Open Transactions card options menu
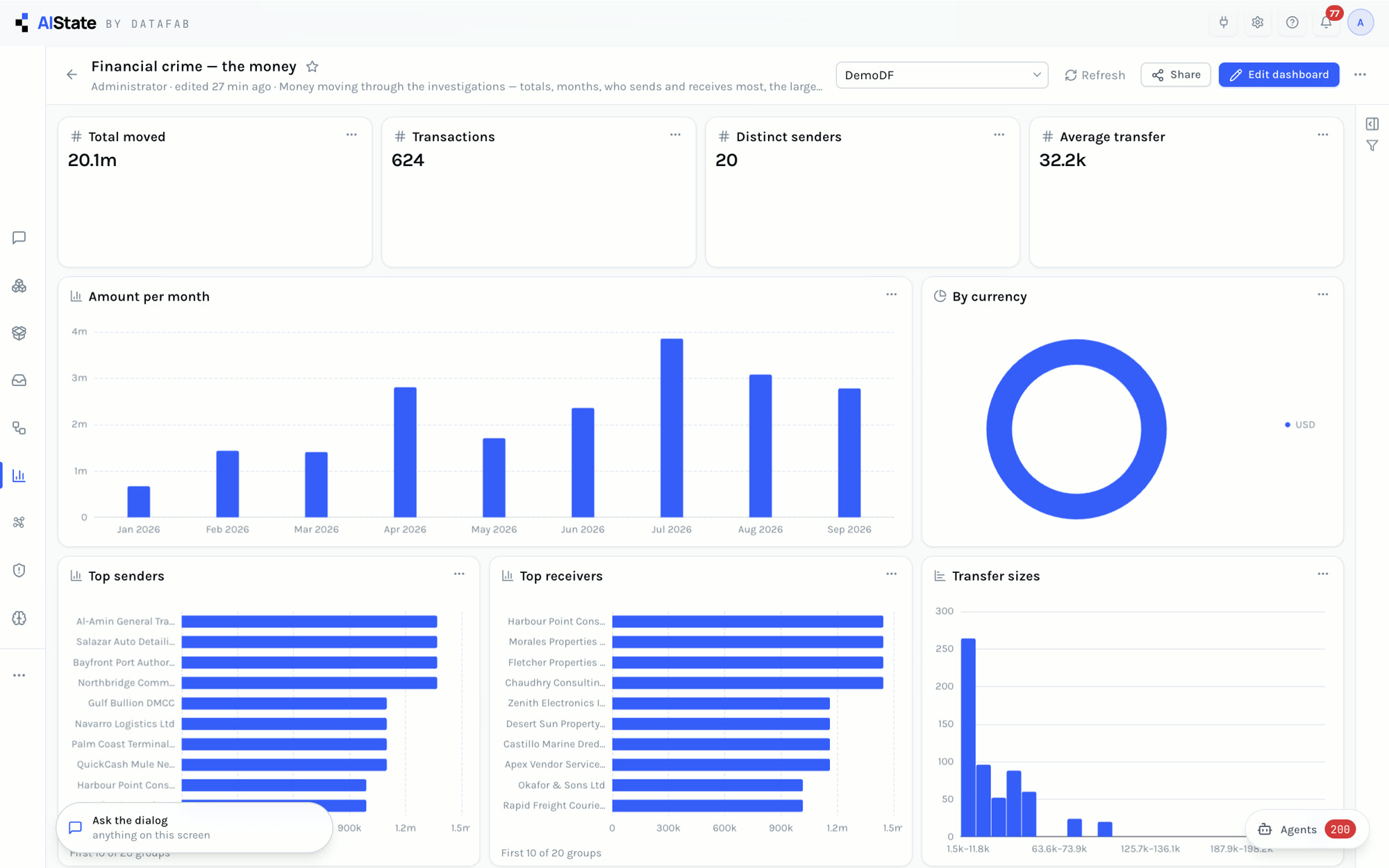1389x868 pixels. pos(675,135)
